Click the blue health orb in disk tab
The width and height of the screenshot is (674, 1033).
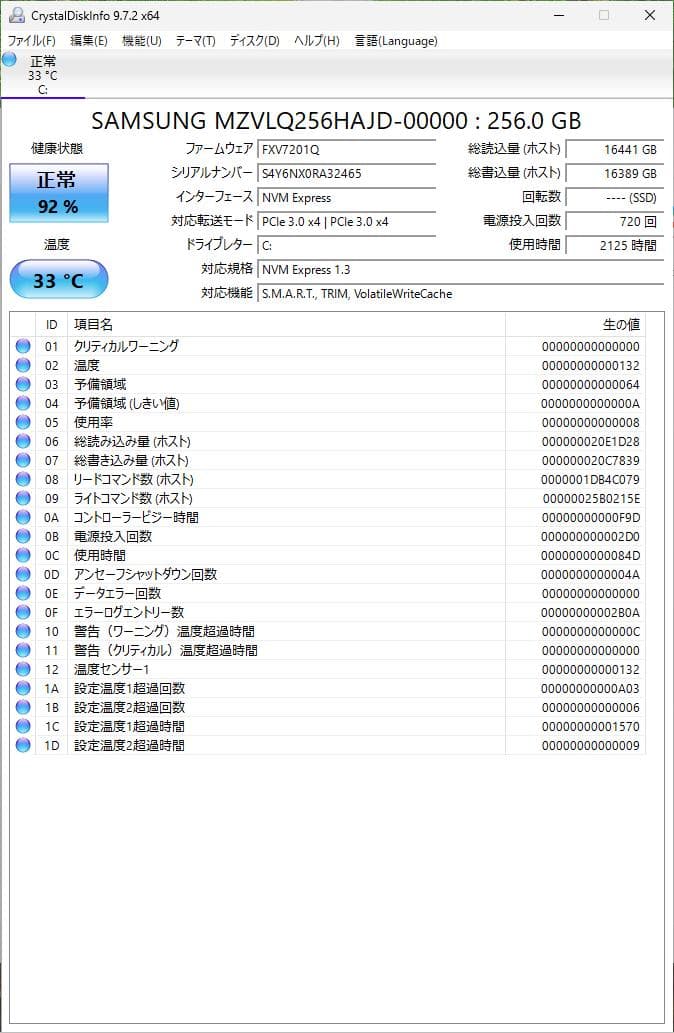[9, 59]
